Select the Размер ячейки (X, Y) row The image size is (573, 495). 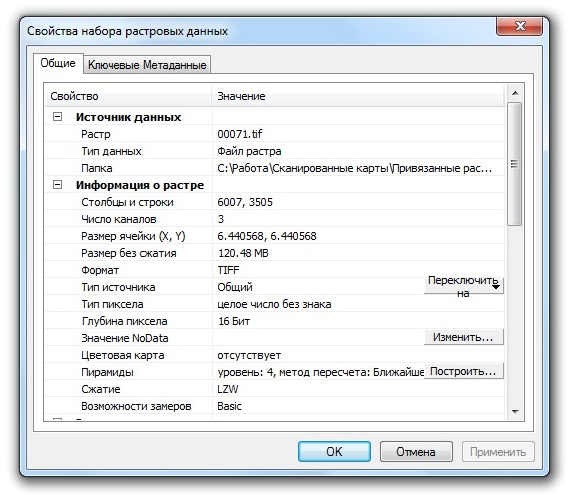point(275,236)
